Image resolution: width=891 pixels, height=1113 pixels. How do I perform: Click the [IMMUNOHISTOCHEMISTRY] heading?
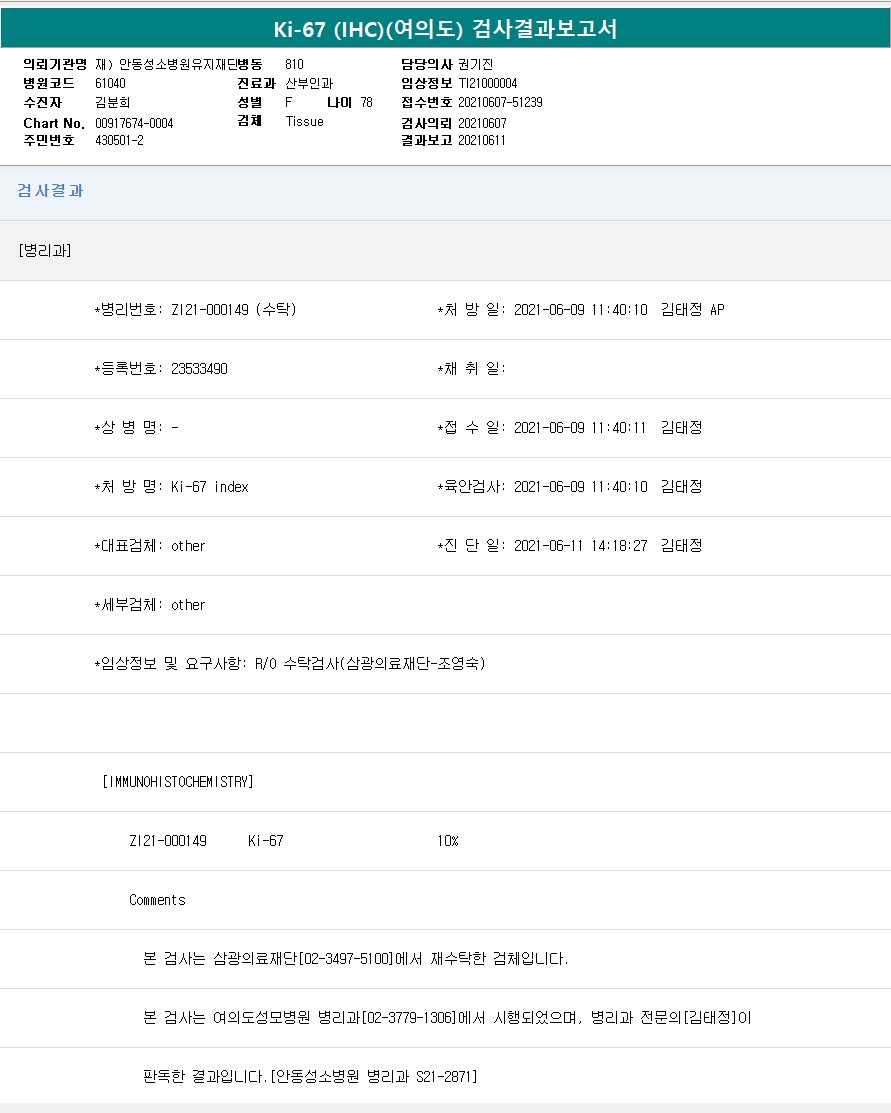pos(178,782)
